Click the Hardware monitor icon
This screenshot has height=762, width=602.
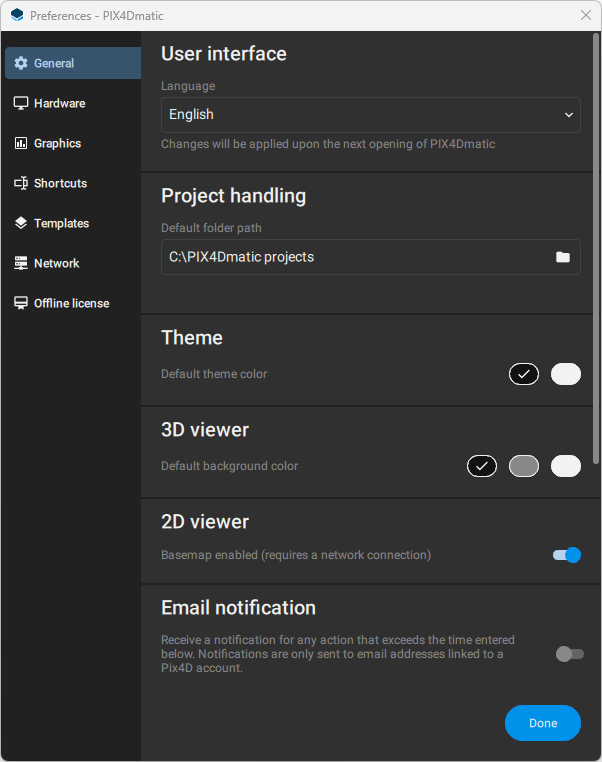pos(21,103)
